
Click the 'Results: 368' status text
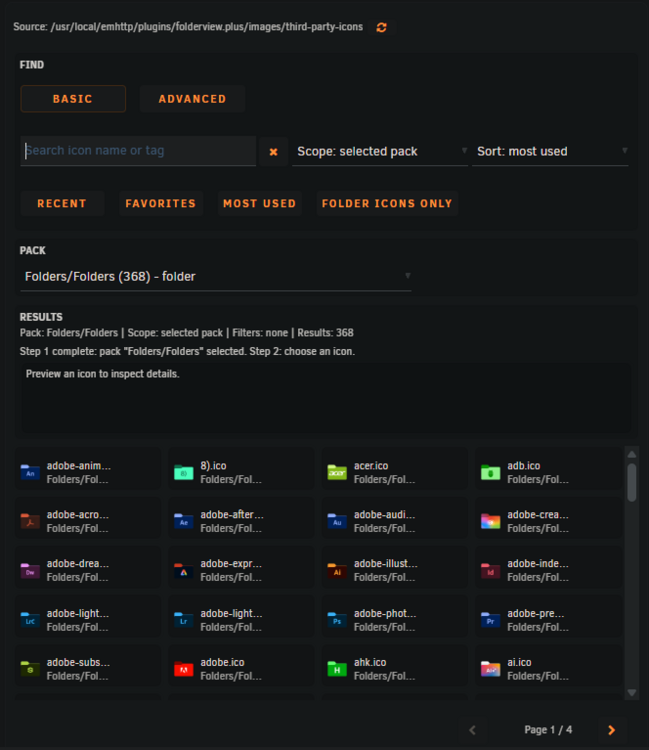click(325, 333)
